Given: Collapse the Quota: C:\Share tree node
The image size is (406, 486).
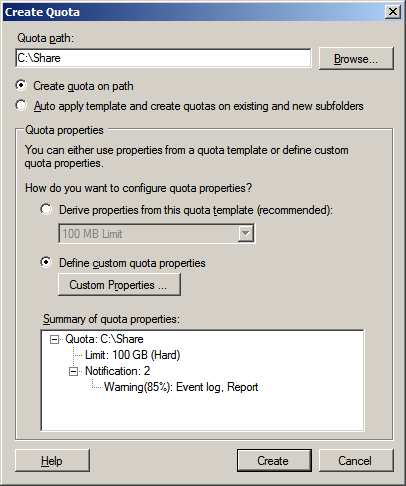Looking at the screenshot, I should pyautogui.click(x=54, y=339).
